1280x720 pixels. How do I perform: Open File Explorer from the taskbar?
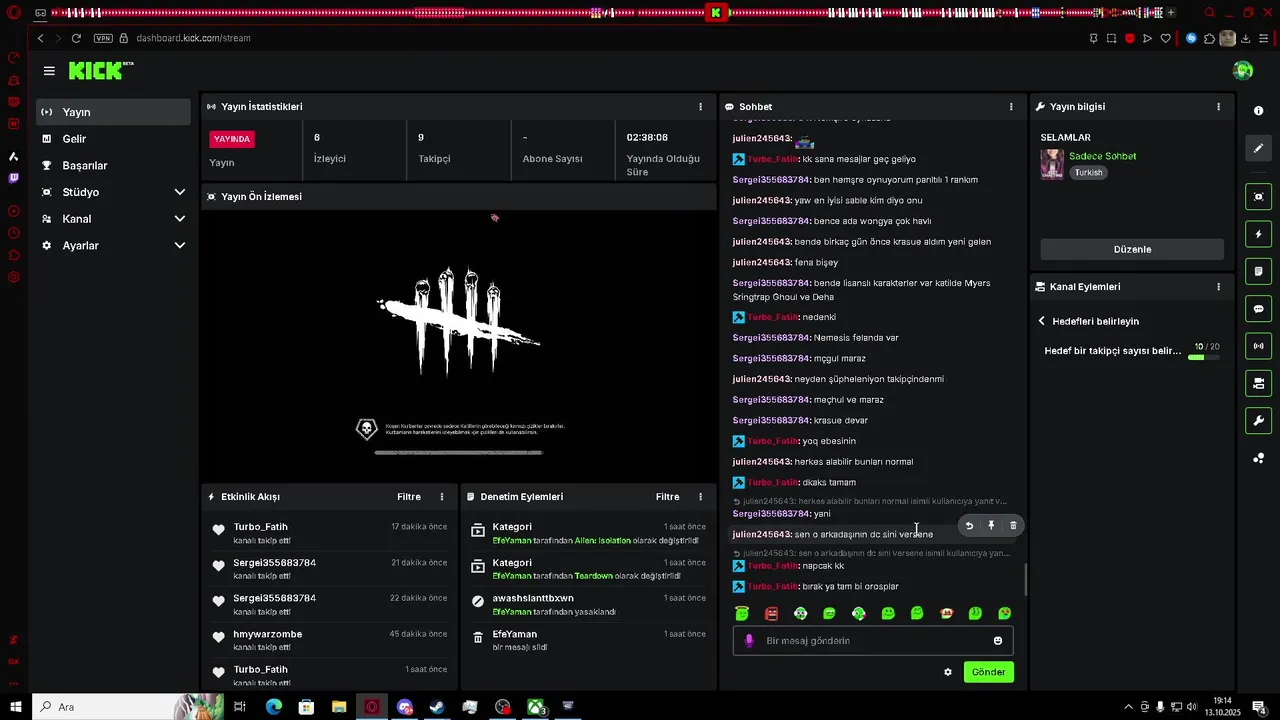point(339,707)
